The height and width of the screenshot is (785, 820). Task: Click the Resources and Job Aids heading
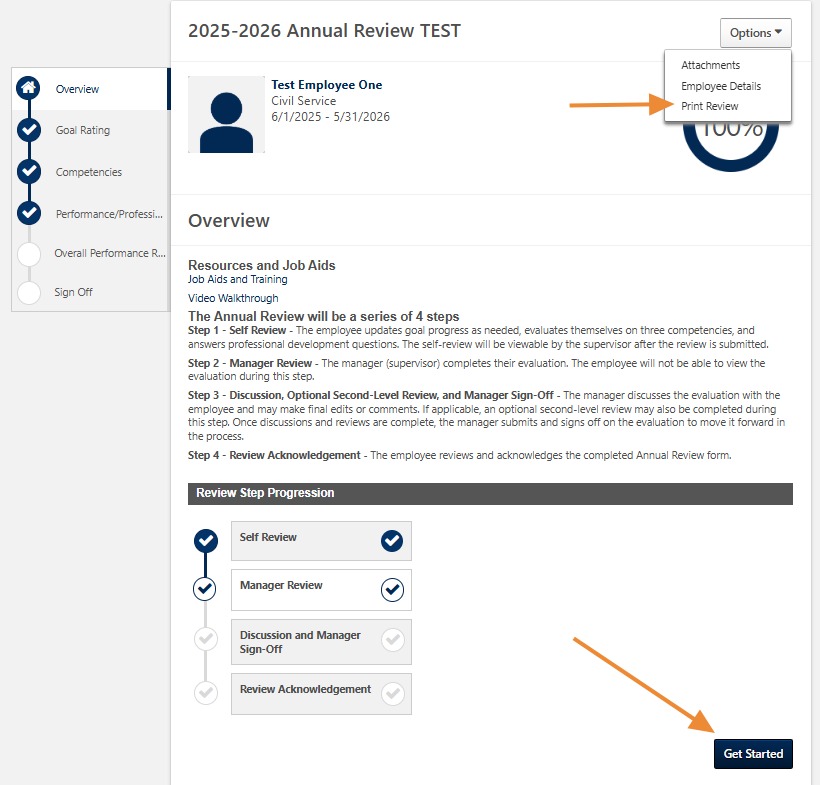point(261,265)
